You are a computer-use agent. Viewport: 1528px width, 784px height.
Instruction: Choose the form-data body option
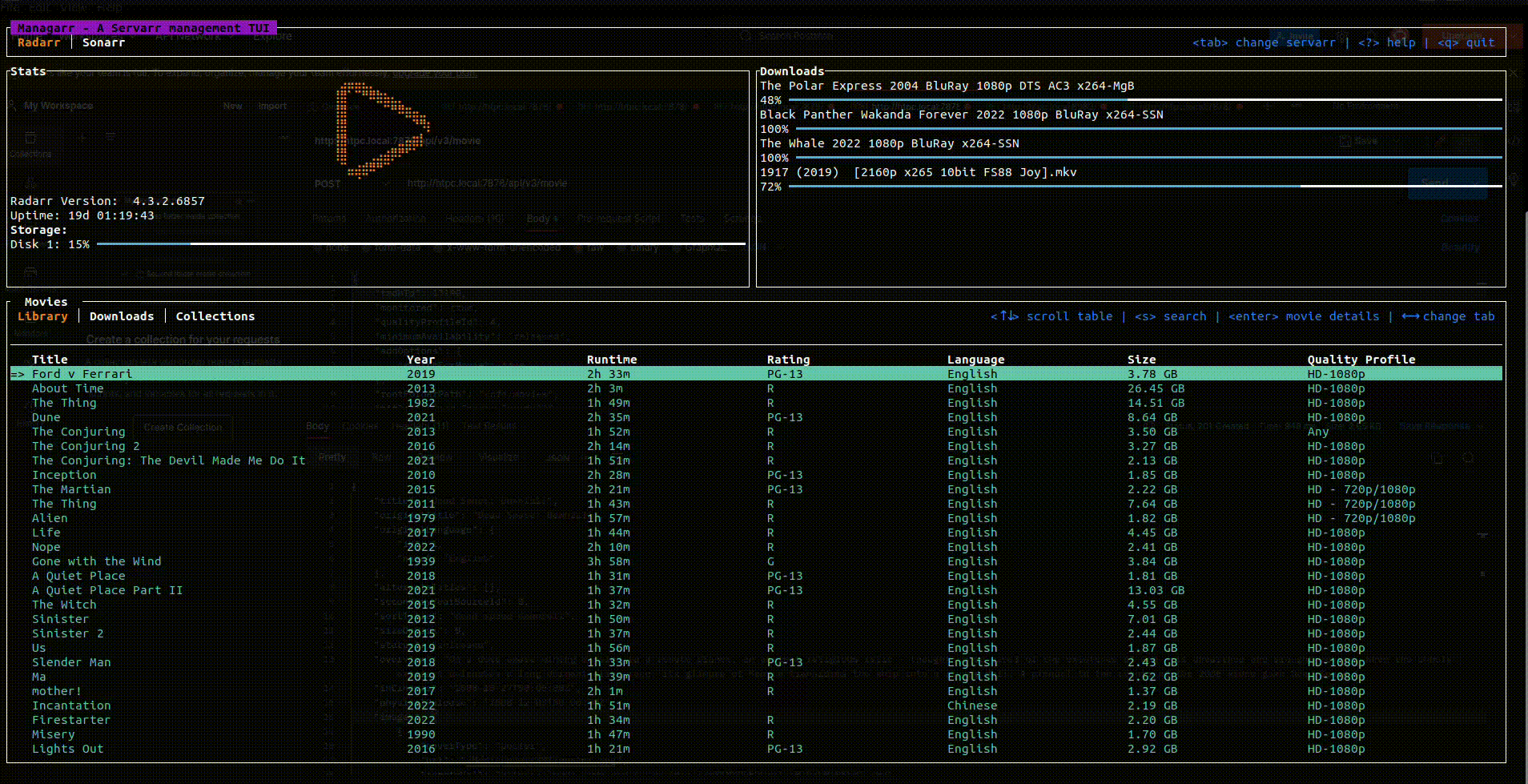point(366,248)
